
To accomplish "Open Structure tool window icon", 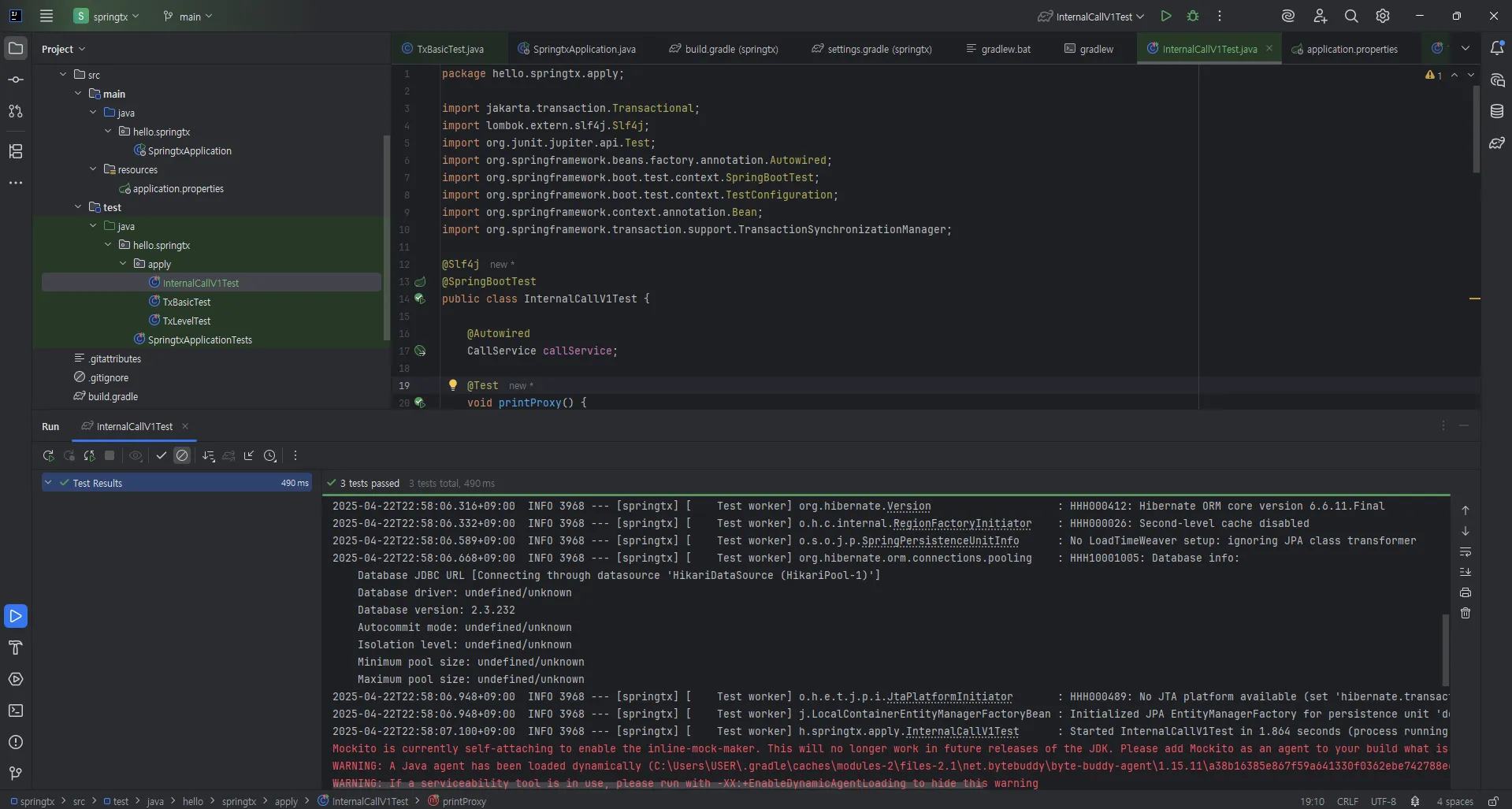I will pyautogui.click(x=16, y=151).
